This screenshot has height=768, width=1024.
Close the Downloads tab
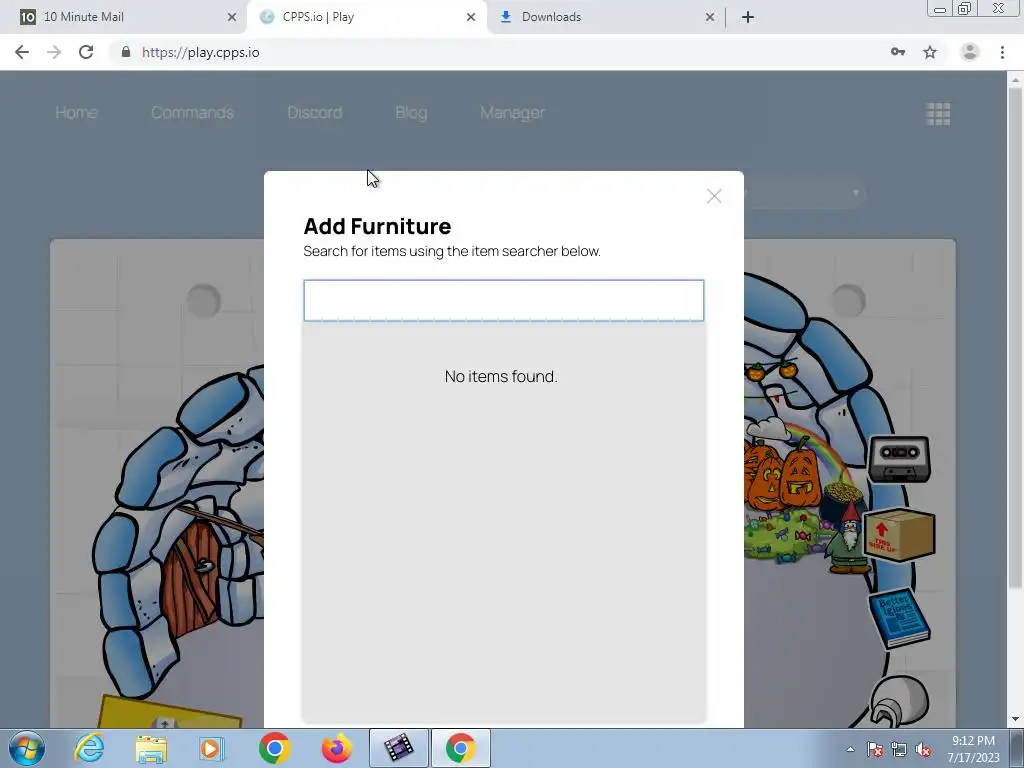pos(710,17)
